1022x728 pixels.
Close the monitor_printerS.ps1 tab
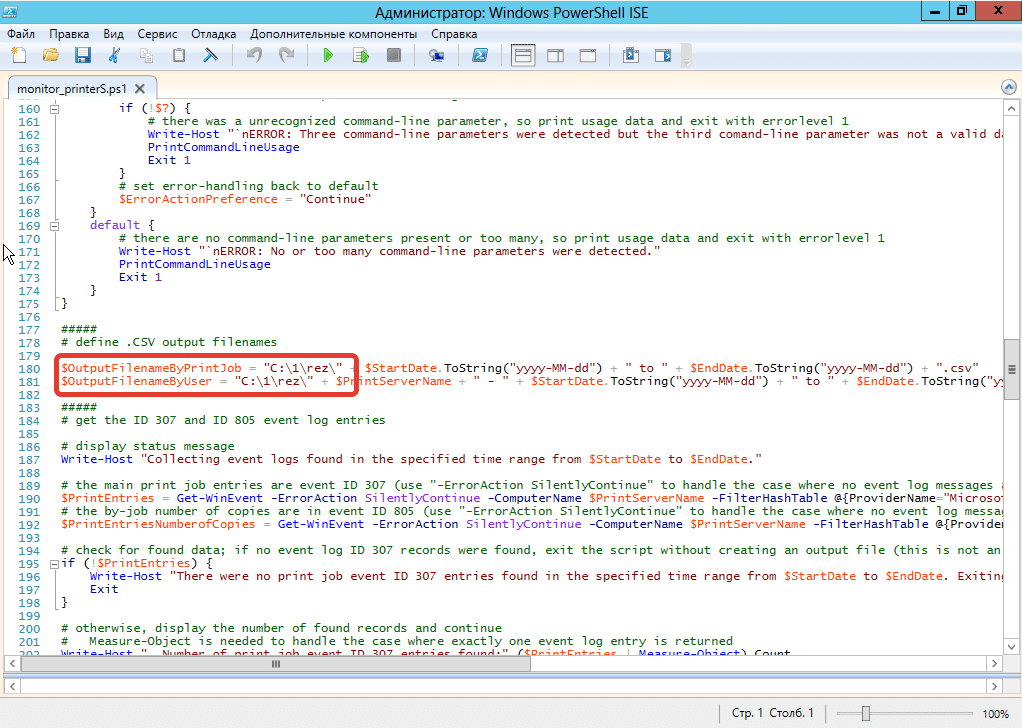tap(141, 88)
